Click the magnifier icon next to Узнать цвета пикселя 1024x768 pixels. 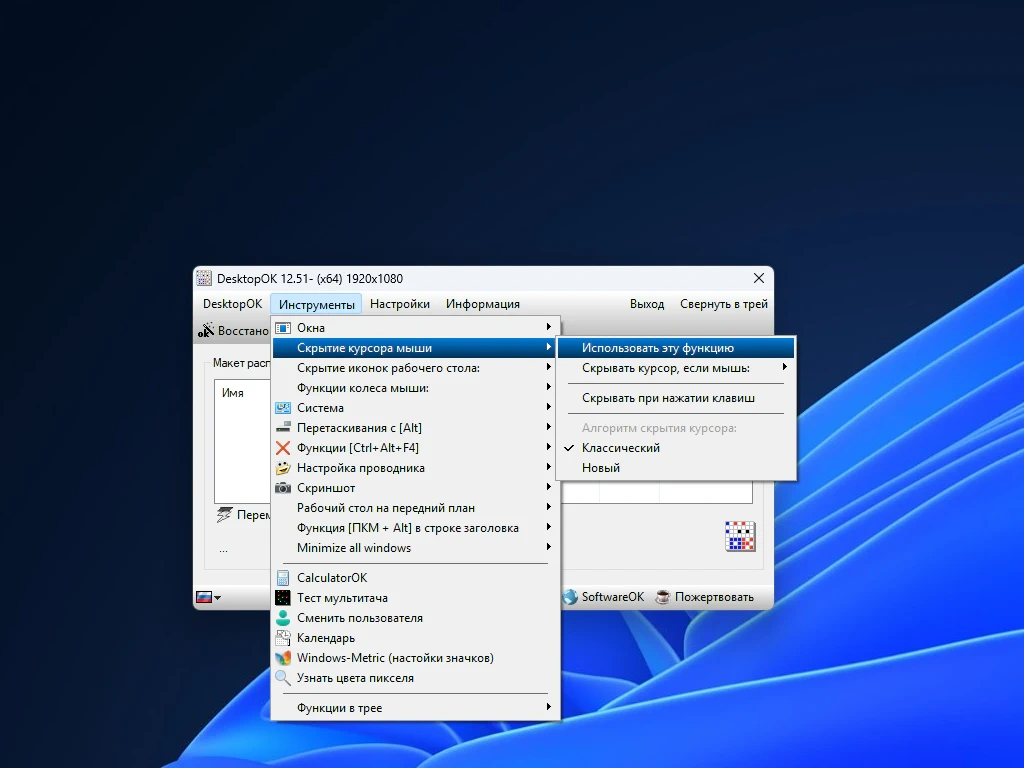point(283,678)
